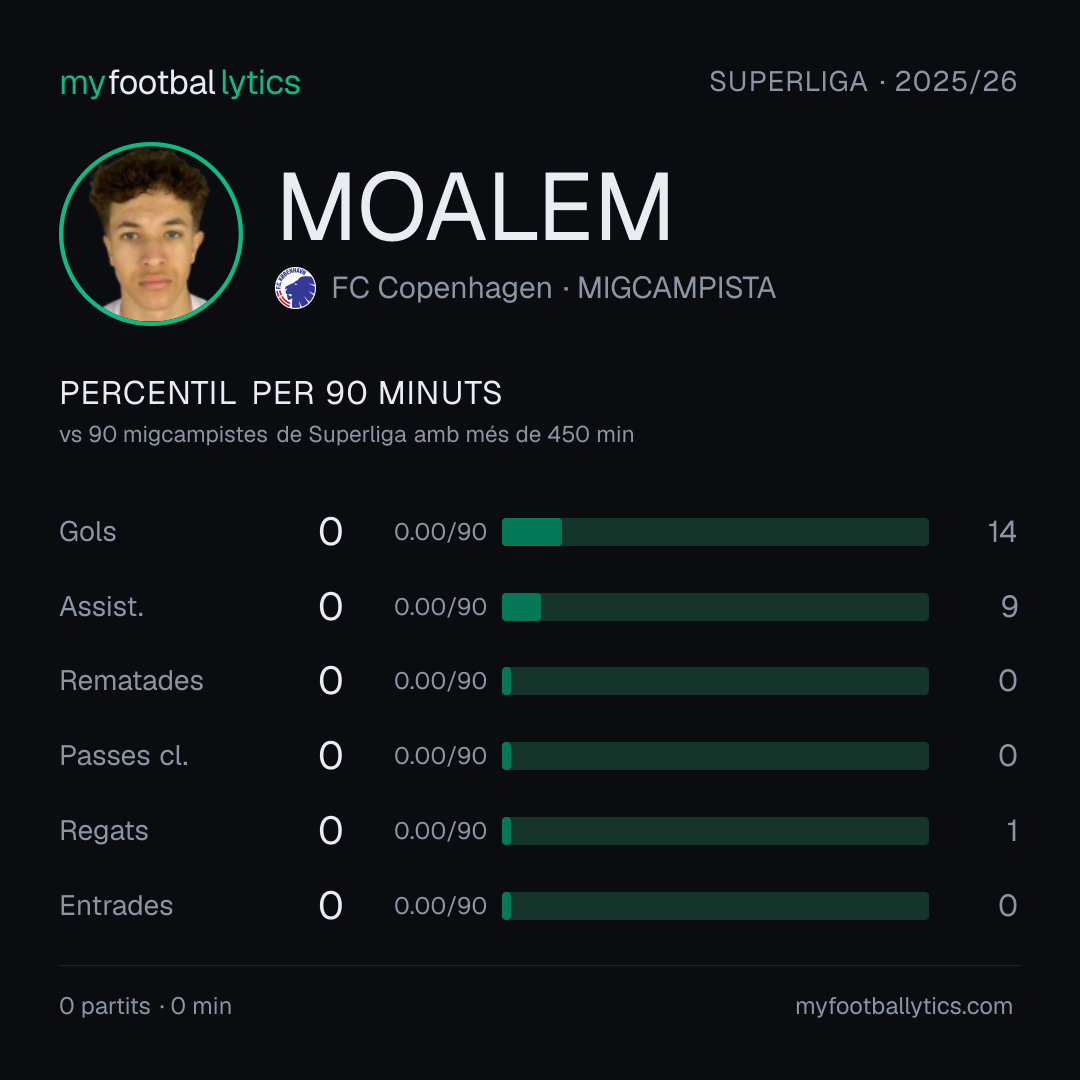Click the PERCENTIL PER 90 MINUTS heading

(280, 393)
